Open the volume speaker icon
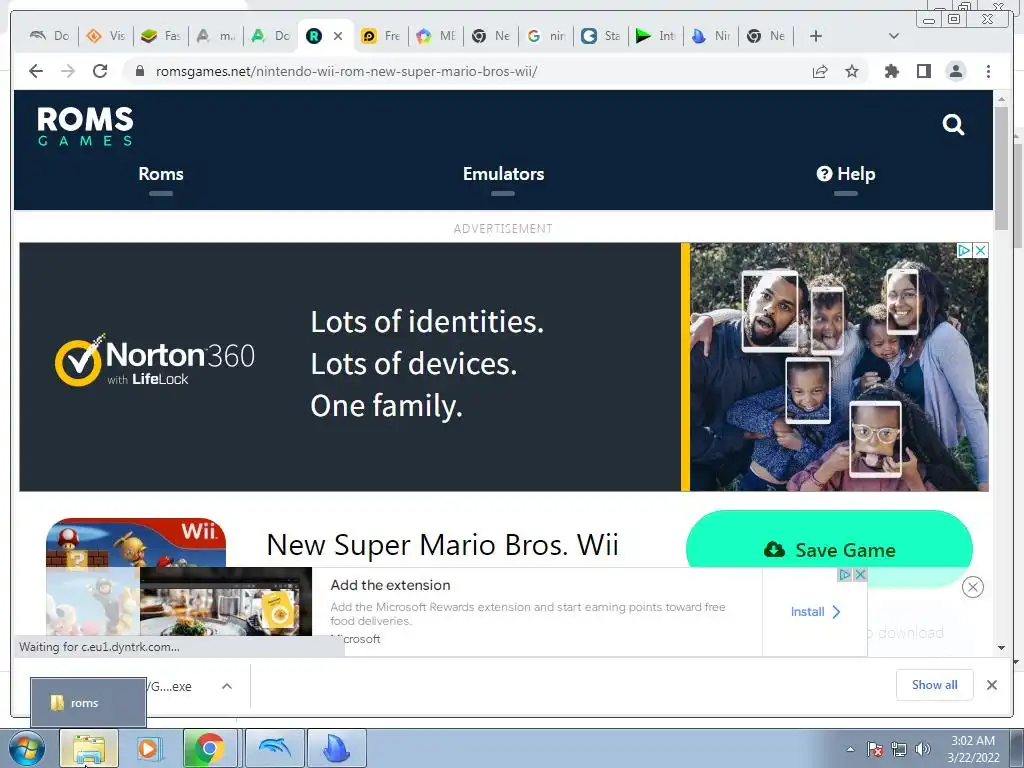This screenshot has height=768, width=1024. click(x=923, y=749)
